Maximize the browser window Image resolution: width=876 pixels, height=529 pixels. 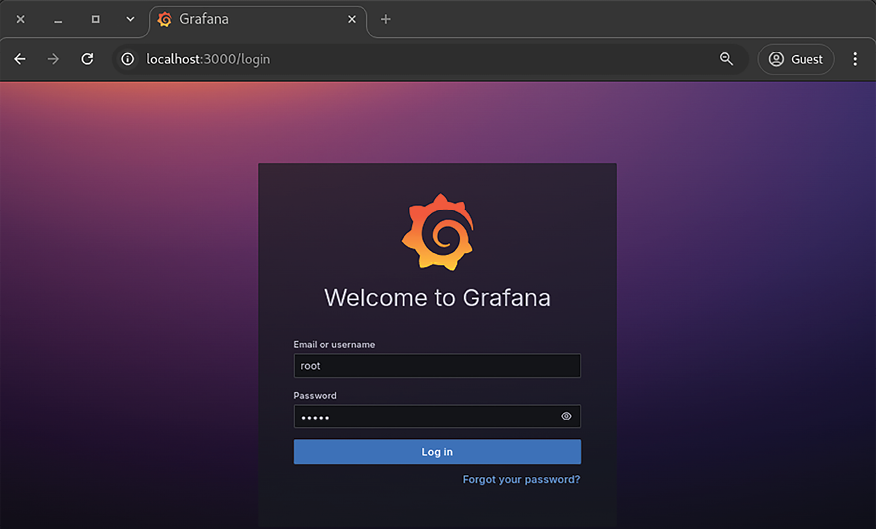95,19
